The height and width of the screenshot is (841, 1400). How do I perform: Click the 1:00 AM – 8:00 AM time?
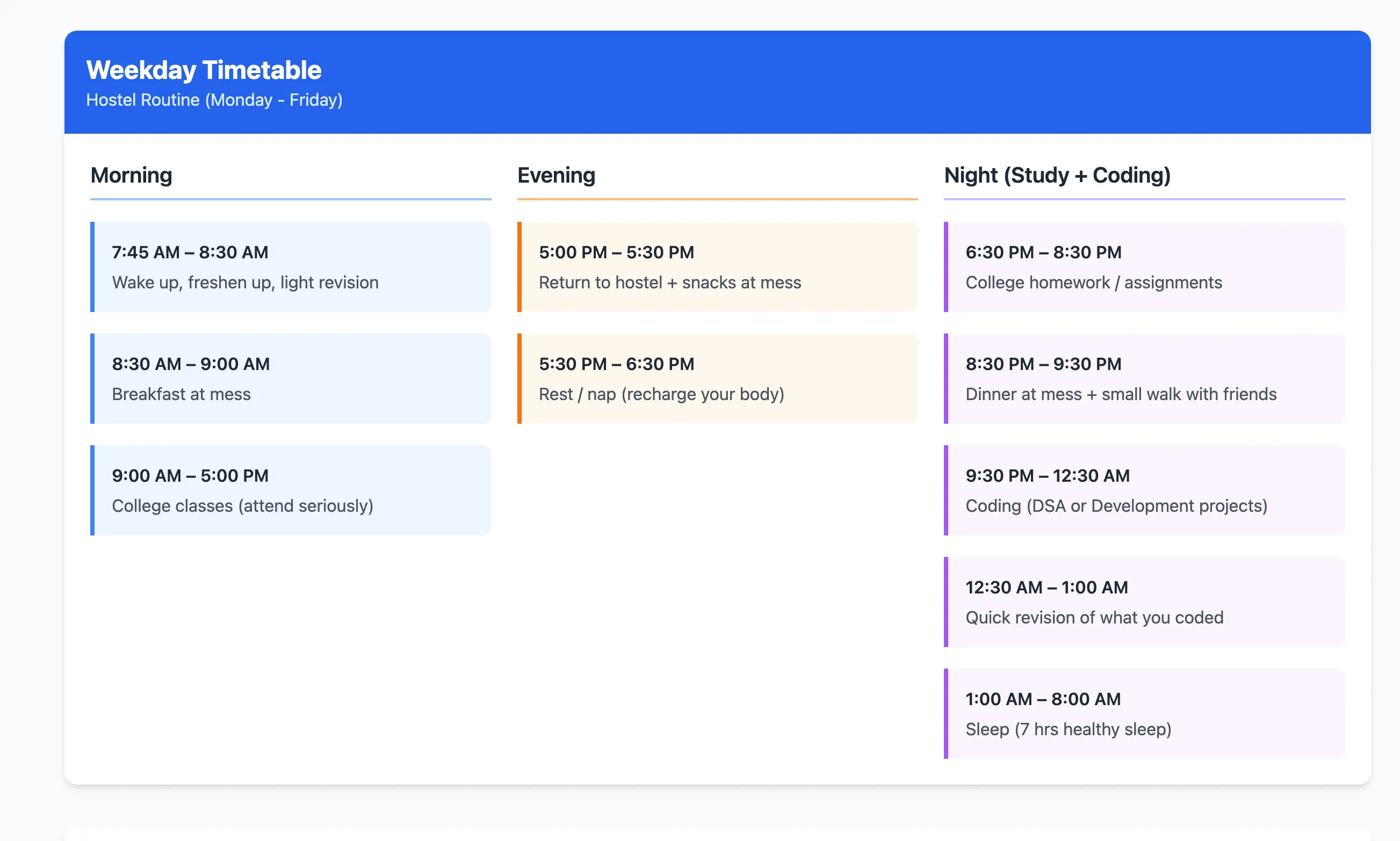point(1042,699)
